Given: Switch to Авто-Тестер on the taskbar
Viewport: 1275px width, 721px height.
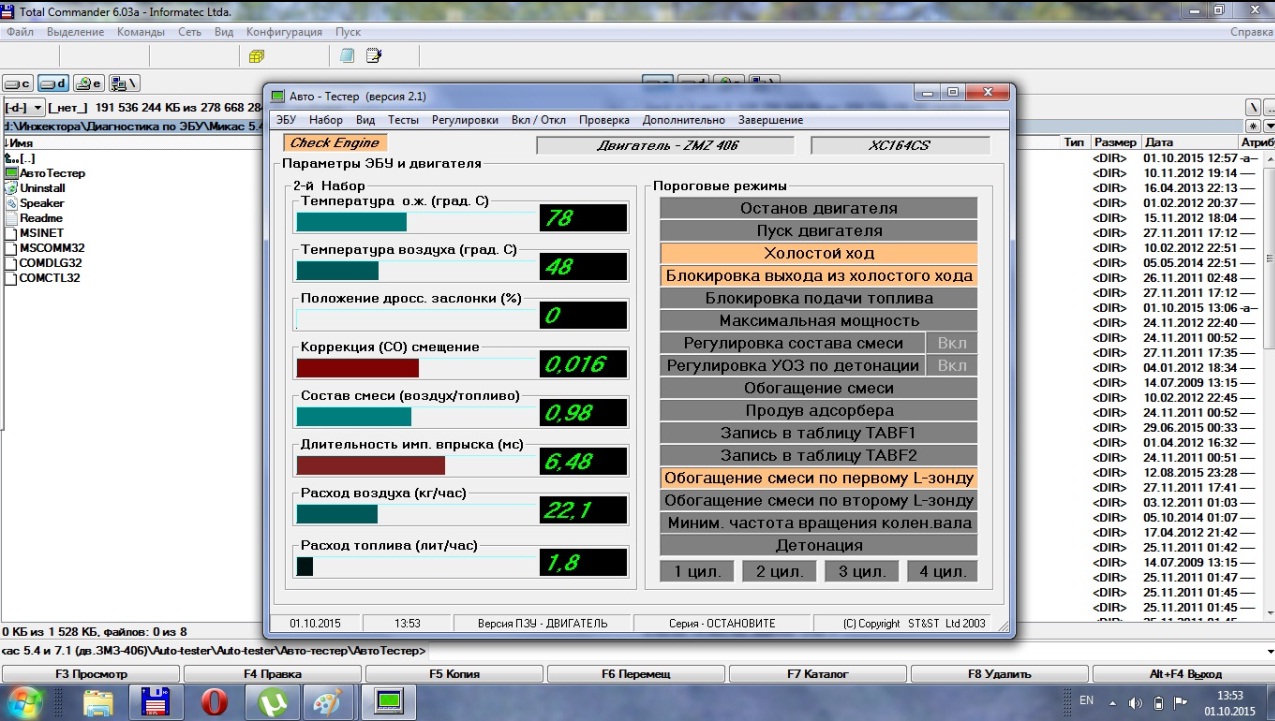Looking at the screenshot, I should tap(388, 702).
